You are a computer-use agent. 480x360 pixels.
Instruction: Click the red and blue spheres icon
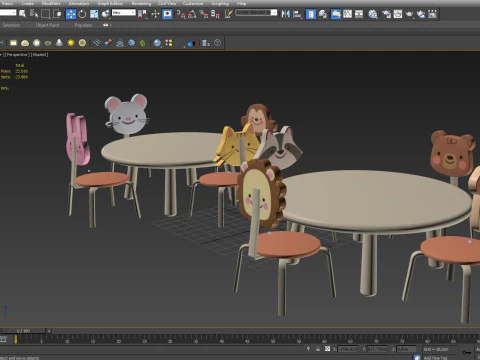coord(108,43)
